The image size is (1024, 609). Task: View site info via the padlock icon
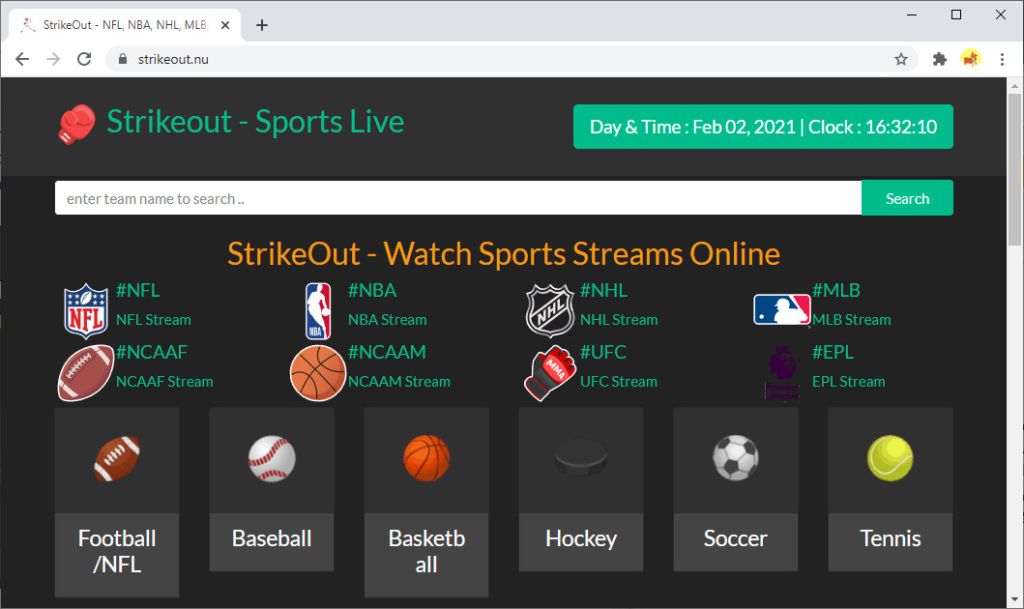point(123,59)
